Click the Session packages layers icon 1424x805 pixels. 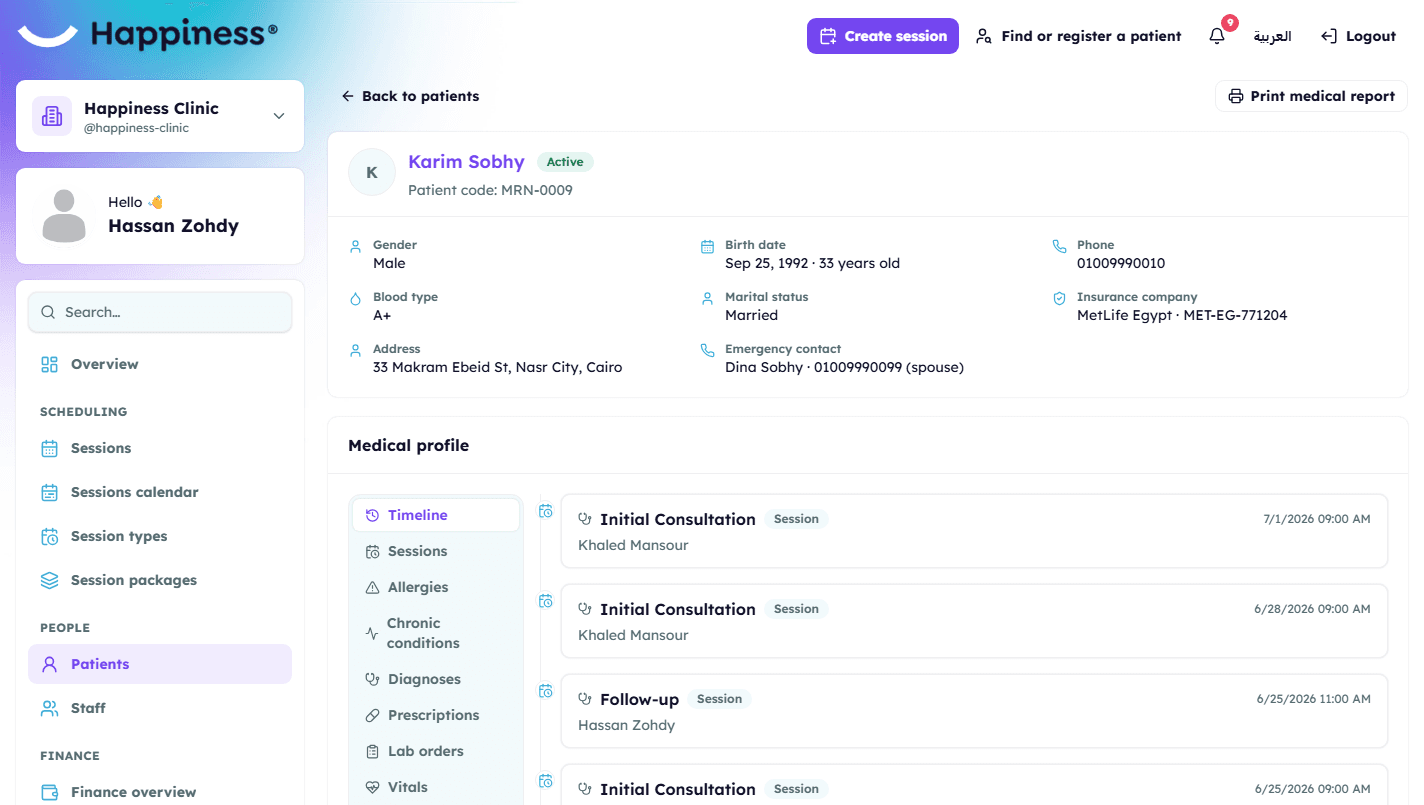coord(49,580)
